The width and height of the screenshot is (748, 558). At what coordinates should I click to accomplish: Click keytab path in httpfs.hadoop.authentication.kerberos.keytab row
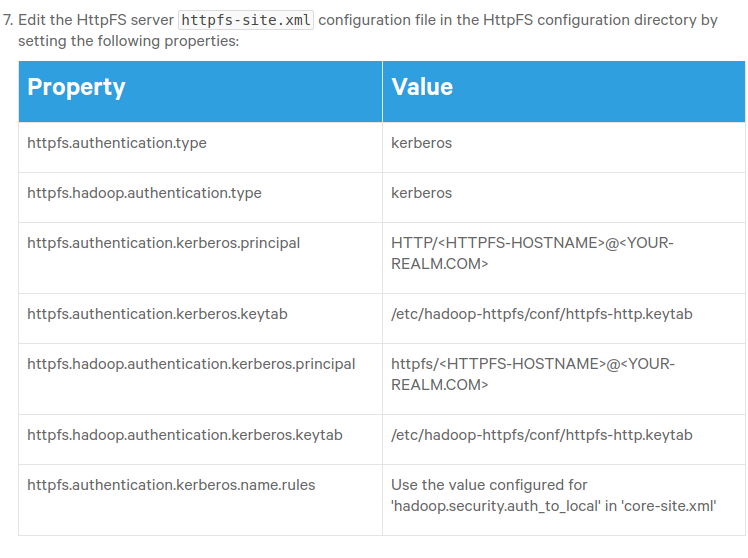(541, 435)
